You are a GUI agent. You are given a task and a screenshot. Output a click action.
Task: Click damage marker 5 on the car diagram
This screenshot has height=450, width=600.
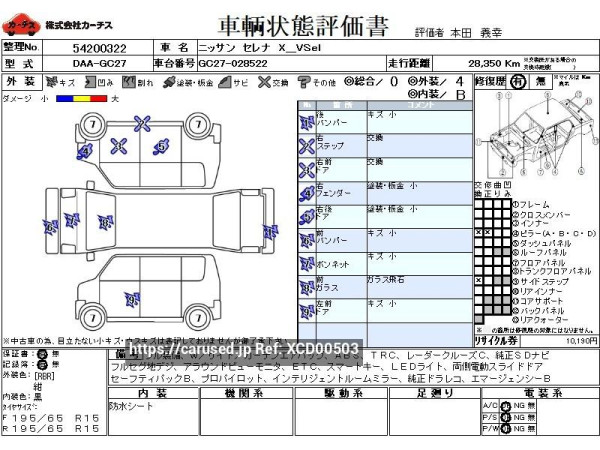(x=161, y=146)
